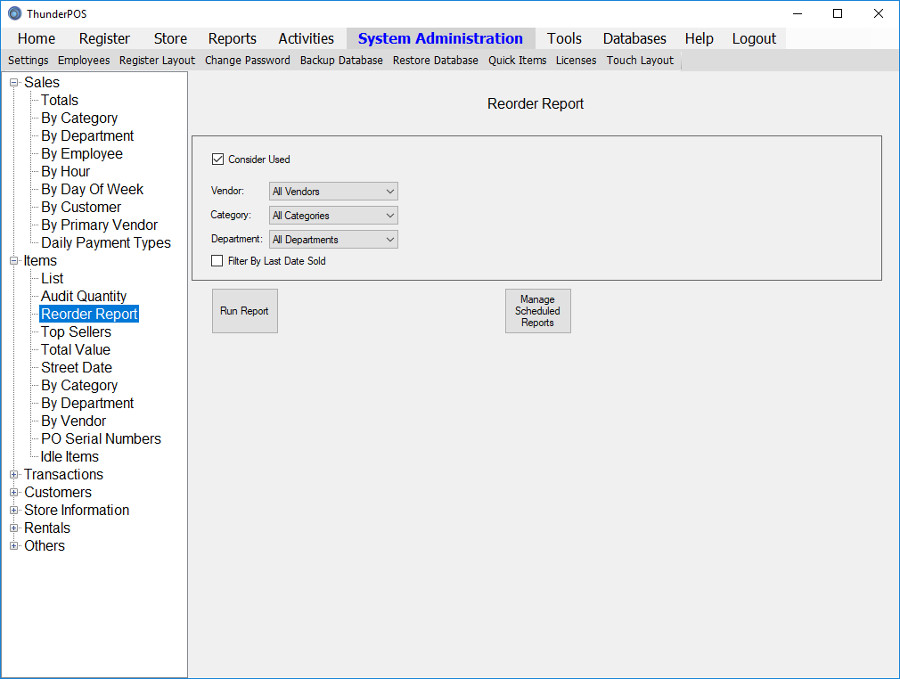Collapse the Items tree node

pos(14,261)
